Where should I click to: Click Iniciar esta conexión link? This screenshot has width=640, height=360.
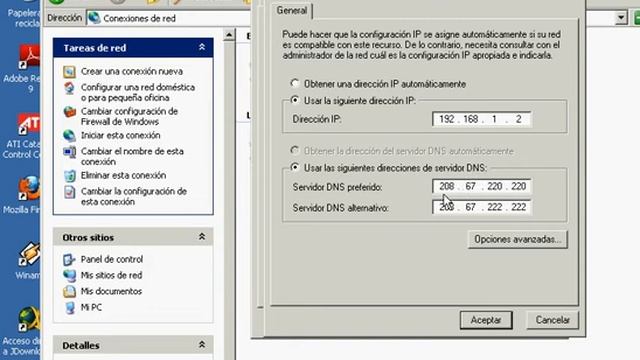120,136
